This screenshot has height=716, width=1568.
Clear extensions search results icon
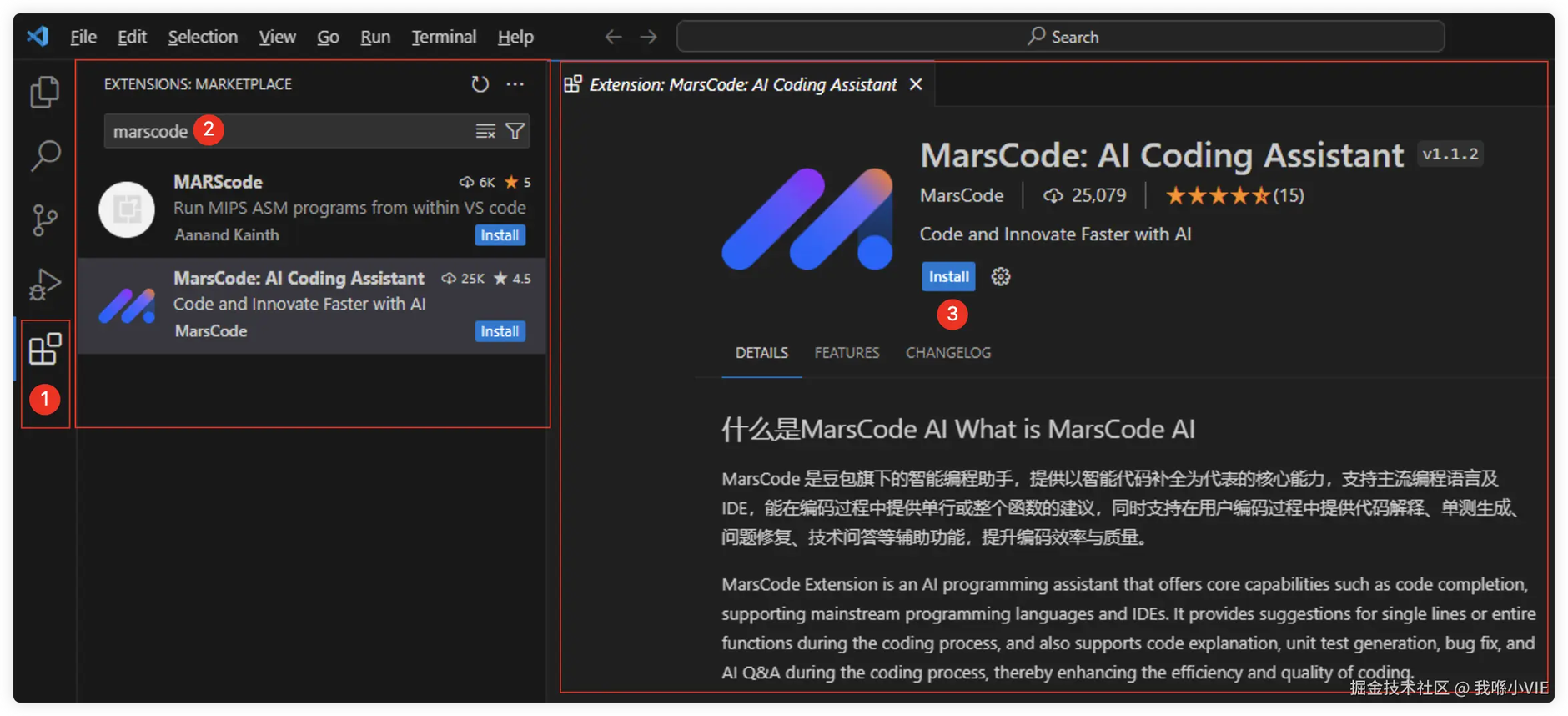pos(485,131)
